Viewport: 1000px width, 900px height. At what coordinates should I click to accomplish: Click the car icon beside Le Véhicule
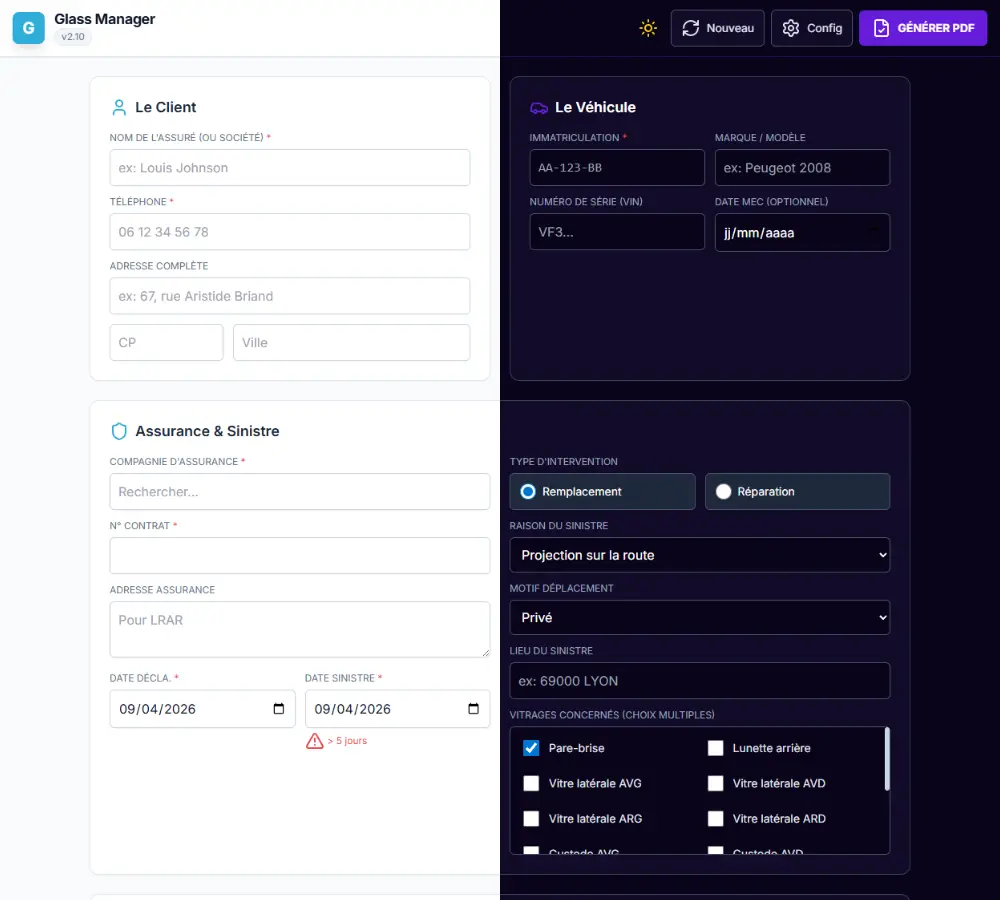pyautogui.click(x=539, y=106)
